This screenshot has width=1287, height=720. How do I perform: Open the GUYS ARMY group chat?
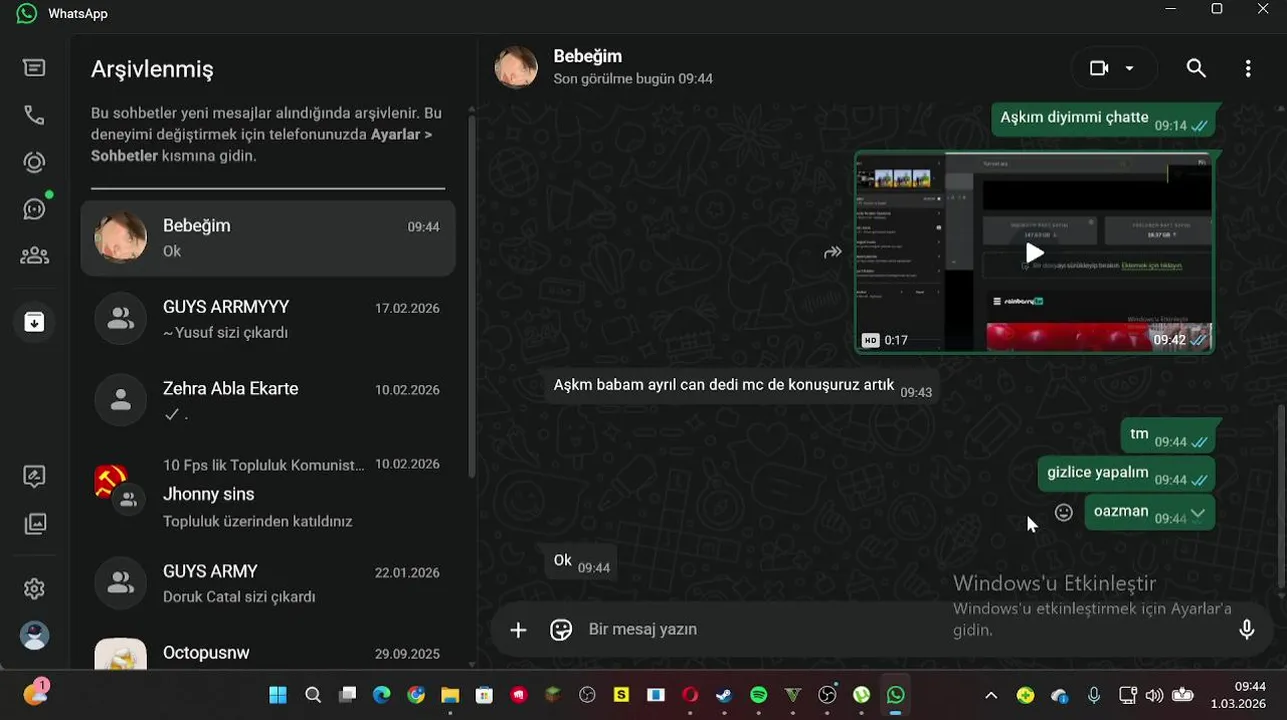268,583
